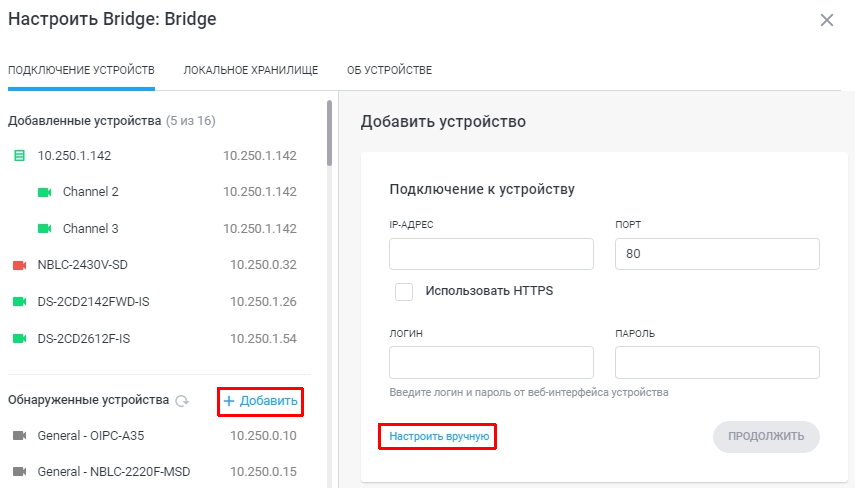Viewport: 855px width, 488px height.
Task: Refresh the discovered devices list
Action: pyautogui.click(x=182, y=401)
